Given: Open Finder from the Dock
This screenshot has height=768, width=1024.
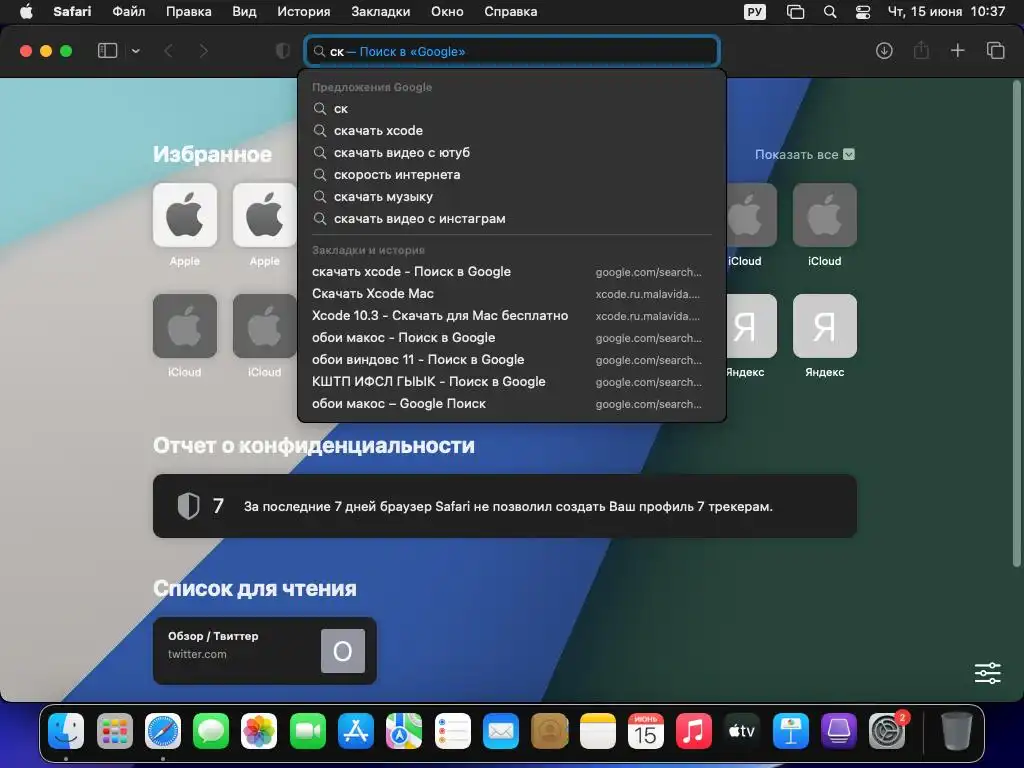Looking at the screenshot, I should pyautogui.click(x=66, y=731).
